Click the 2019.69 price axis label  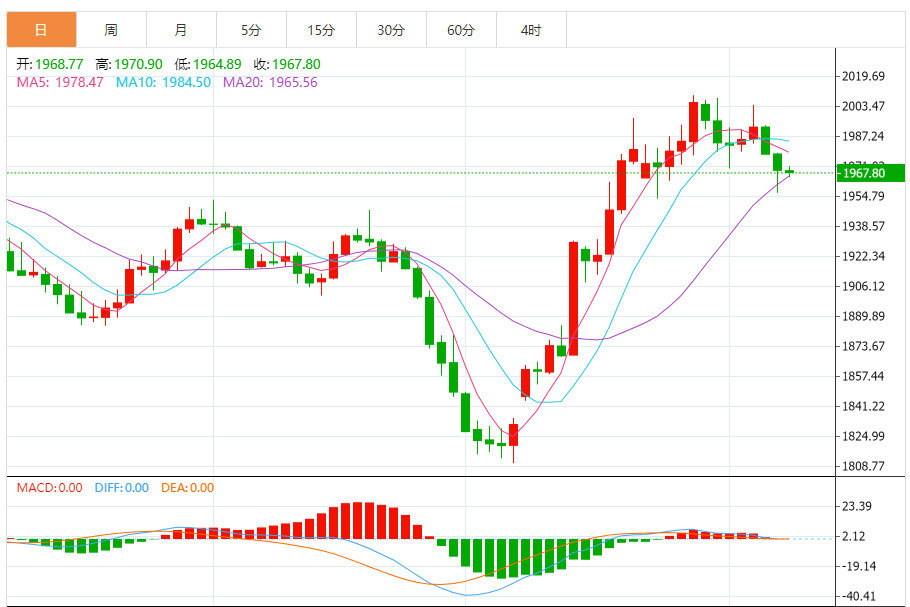pos(863,76)
